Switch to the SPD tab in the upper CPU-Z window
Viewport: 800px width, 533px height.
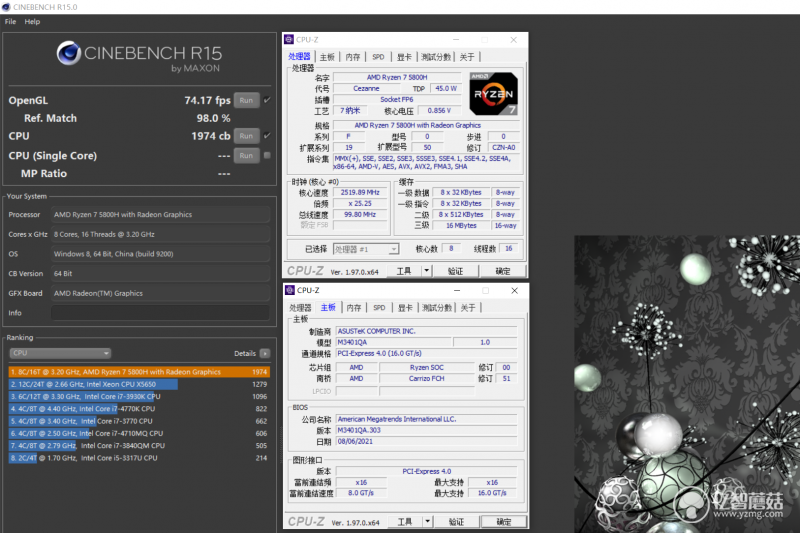[x=378, y=57]
